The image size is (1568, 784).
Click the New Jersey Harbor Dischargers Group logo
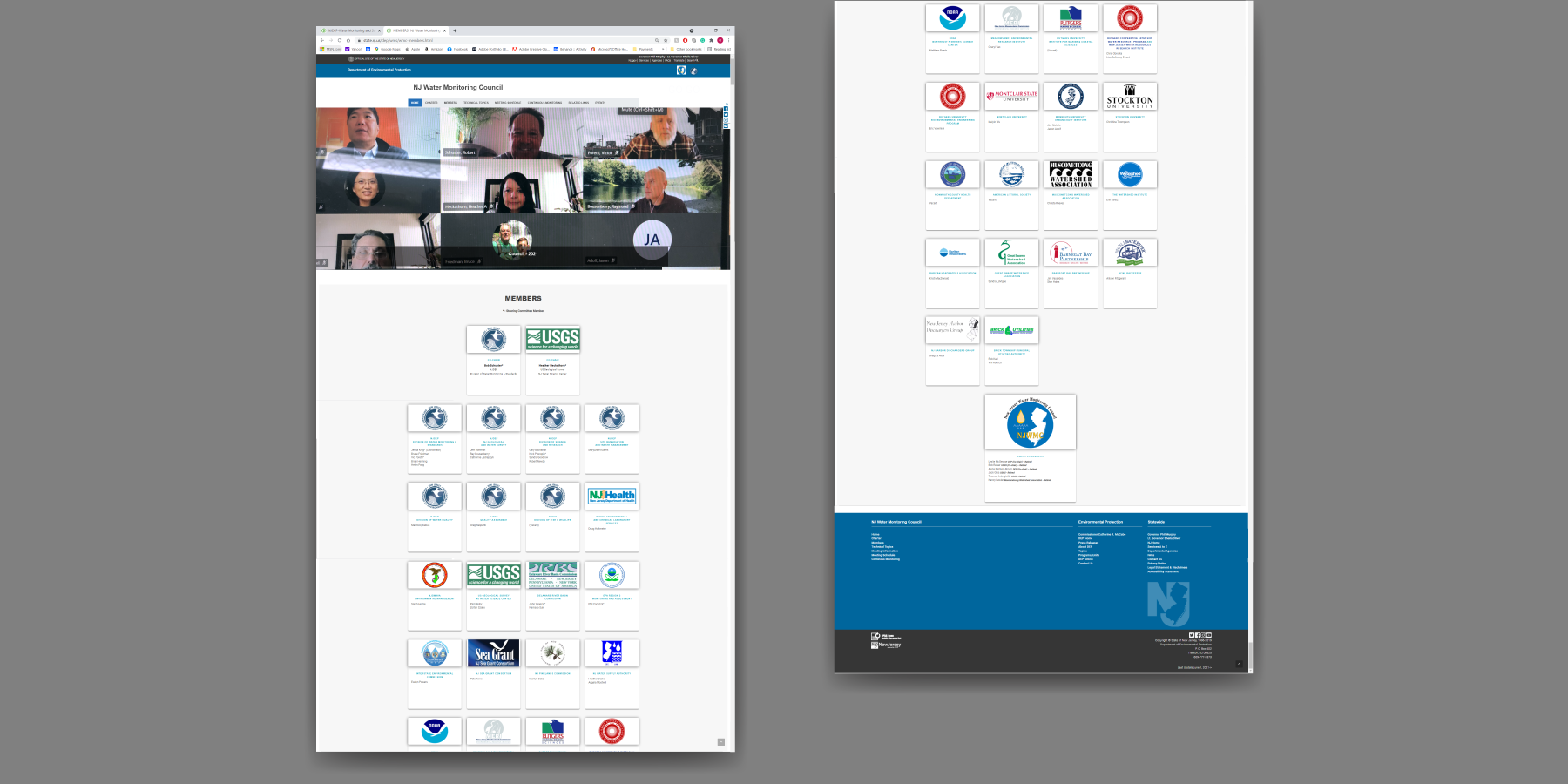pyautogui.click(x=952, y=329)
